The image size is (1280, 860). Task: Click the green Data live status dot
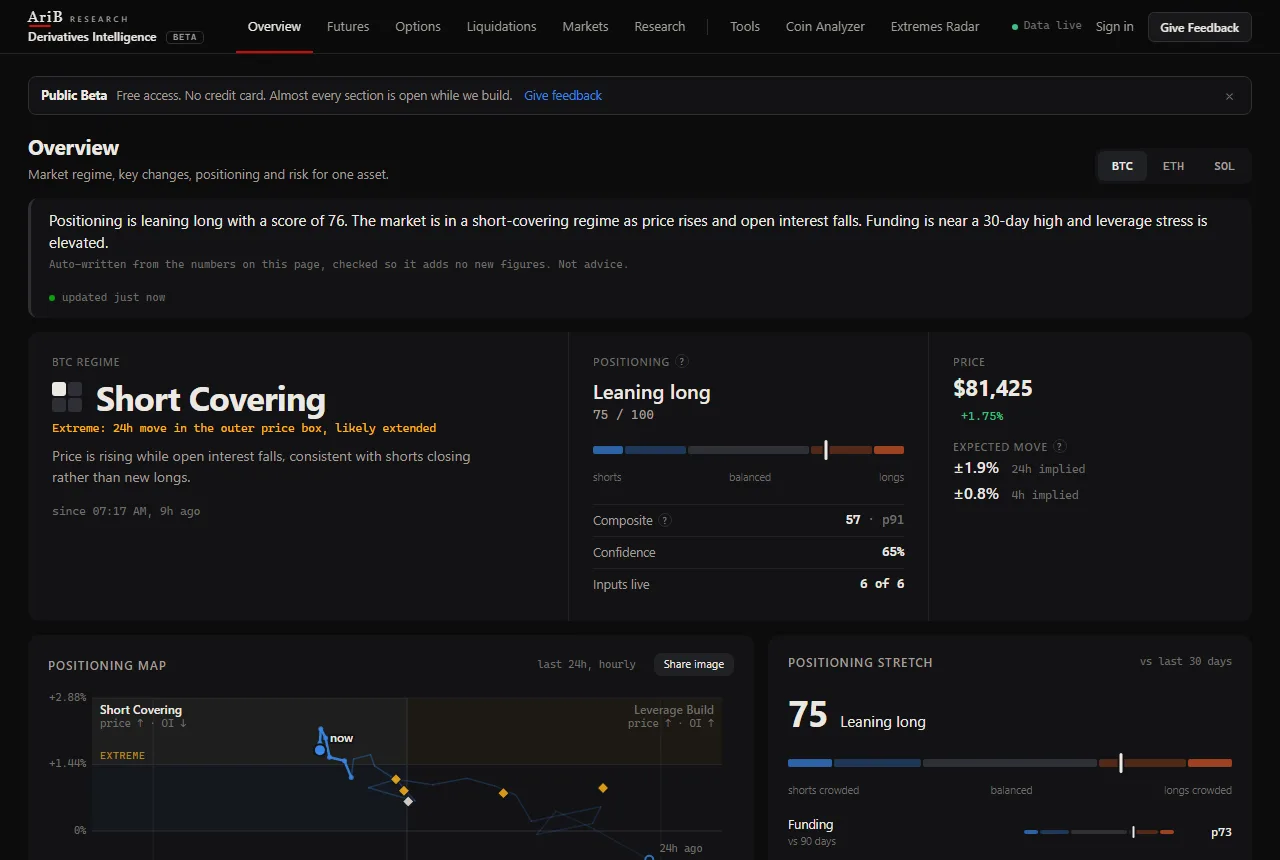(x=1015, y=27)
